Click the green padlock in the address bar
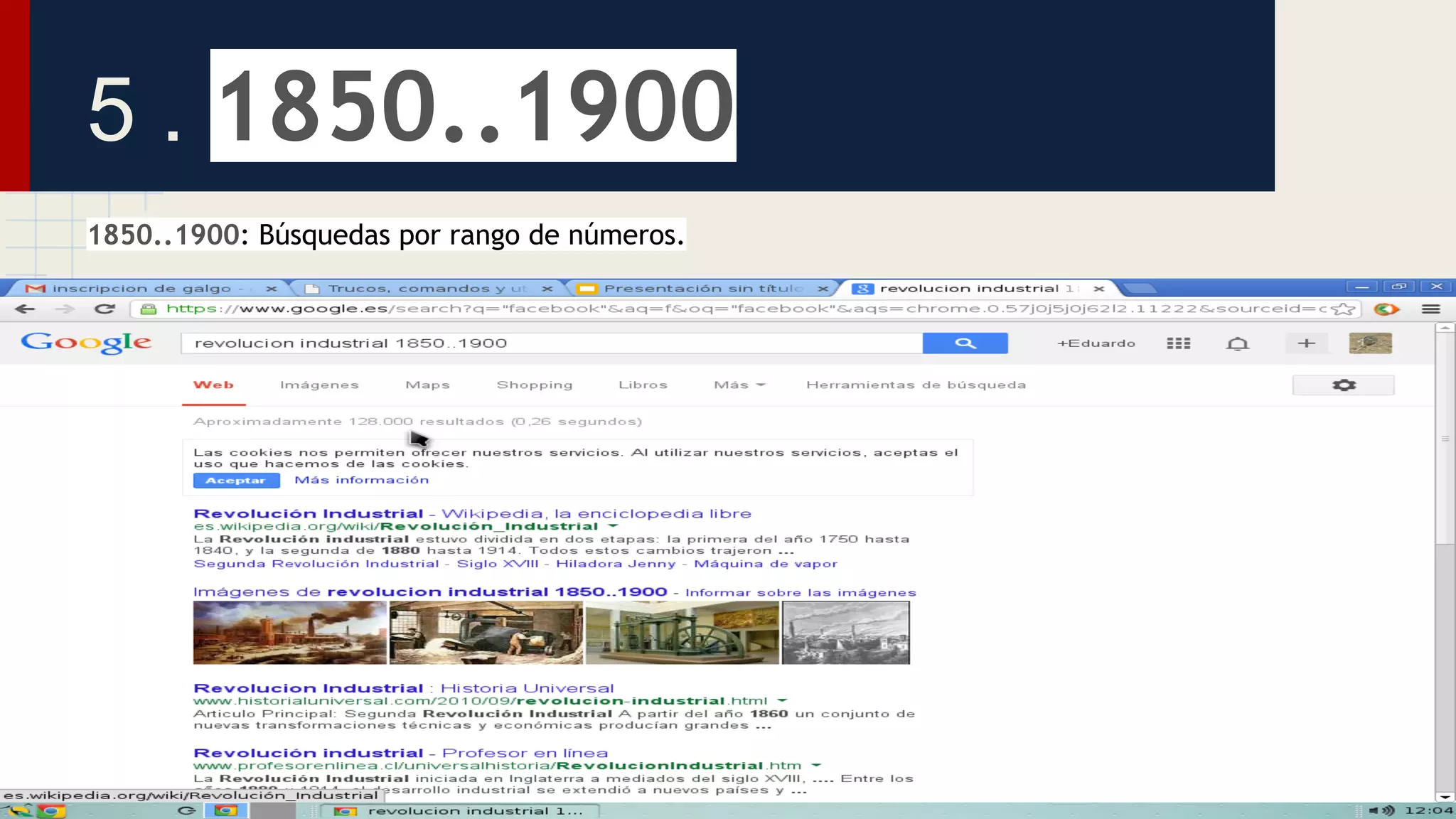The image size is (1456, 819). point(148,309)
